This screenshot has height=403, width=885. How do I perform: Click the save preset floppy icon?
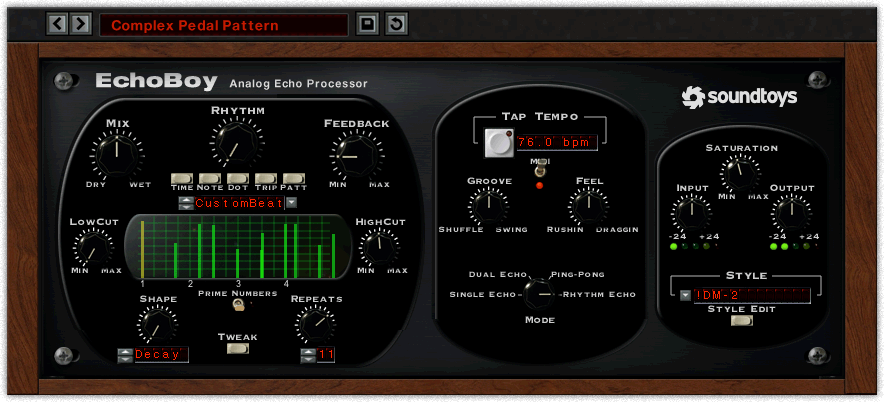[x=367, y=23]
